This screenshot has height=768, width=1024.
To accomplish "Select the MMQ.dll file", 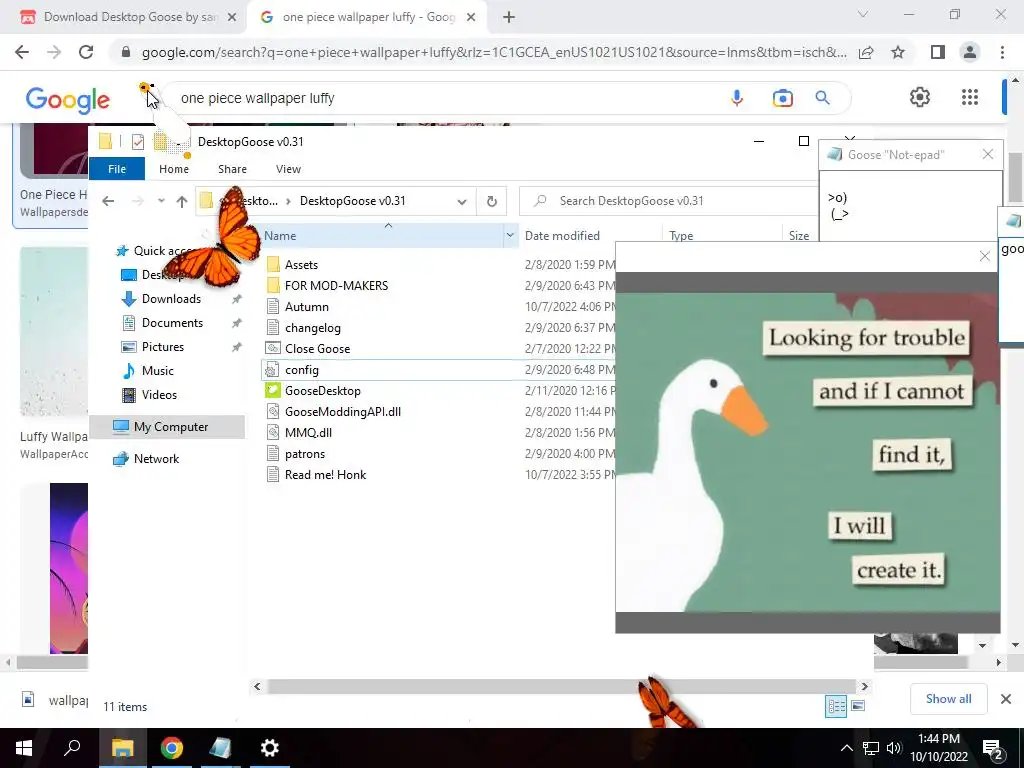I will (308, 432).
